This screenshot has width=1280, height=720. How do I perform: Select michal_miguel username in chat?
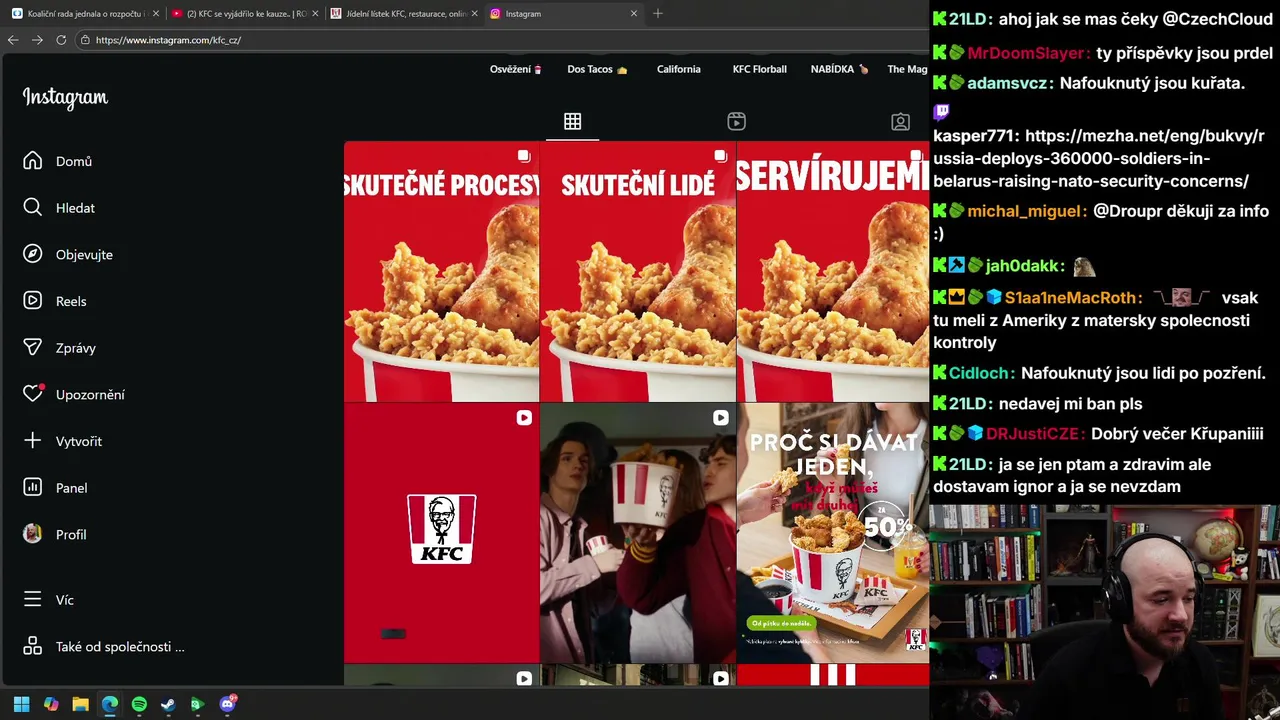click(x=1026, y=211)
